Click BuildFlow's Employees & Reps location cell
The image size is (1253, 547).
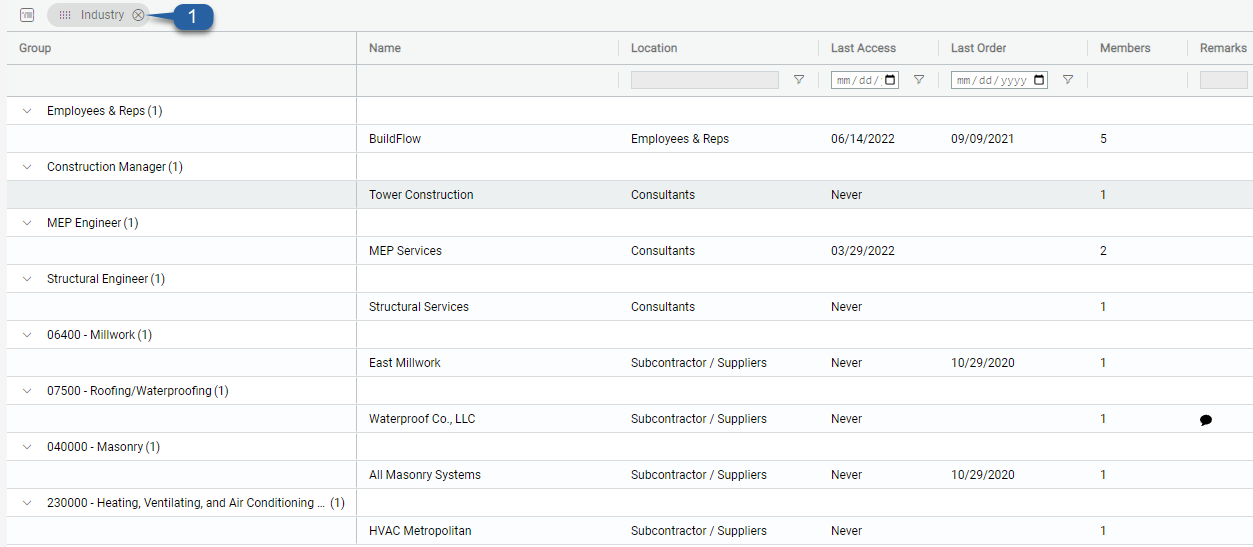(x=680, y=139)
